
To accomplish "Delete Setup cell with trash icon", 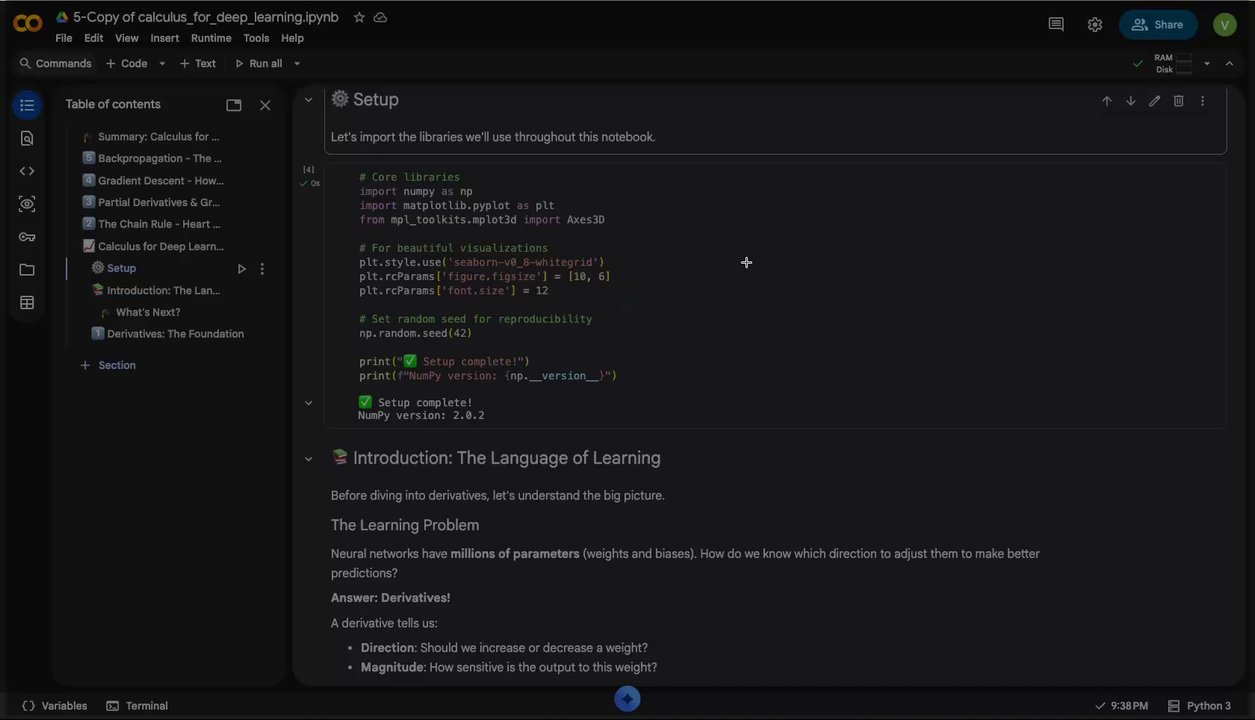I will click(1179, 101).
